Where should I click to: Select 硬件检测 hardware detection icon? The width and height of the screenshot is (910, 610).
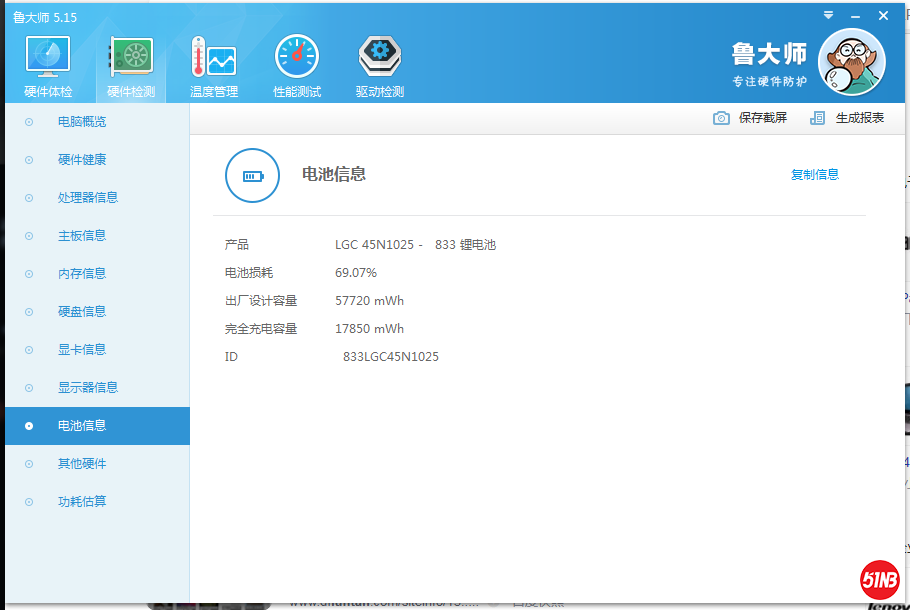click(x=131, y=58)
